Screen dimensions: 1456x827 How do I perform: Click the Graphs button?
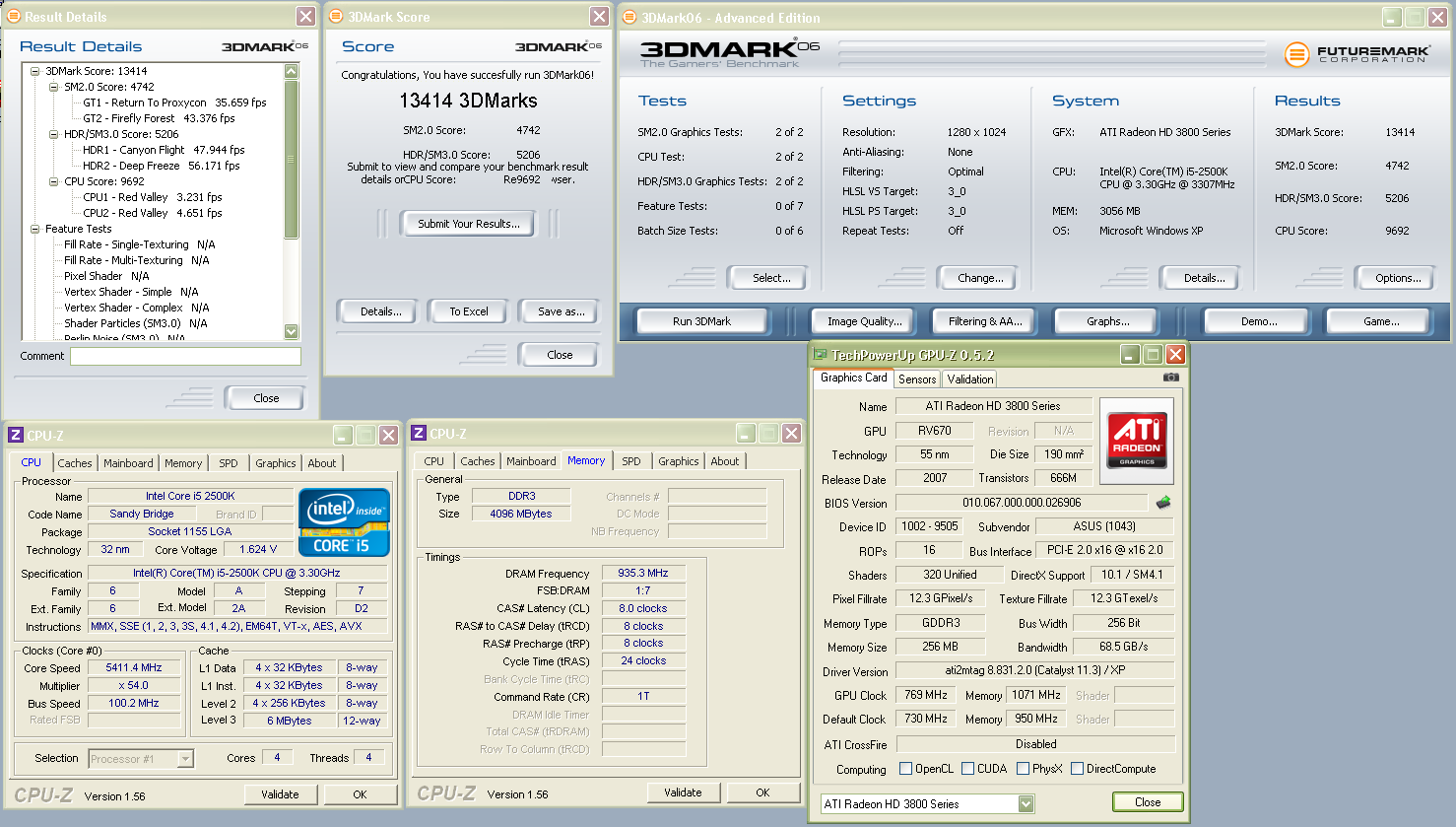1108,321
